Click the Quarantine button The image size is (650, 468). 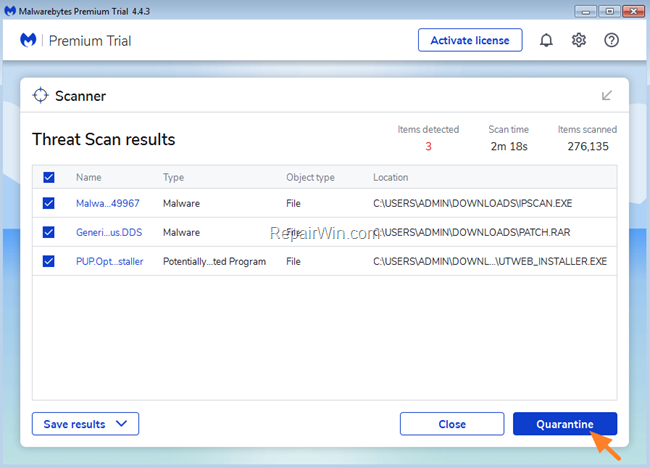pyautogui.click(x=565, y=424)
